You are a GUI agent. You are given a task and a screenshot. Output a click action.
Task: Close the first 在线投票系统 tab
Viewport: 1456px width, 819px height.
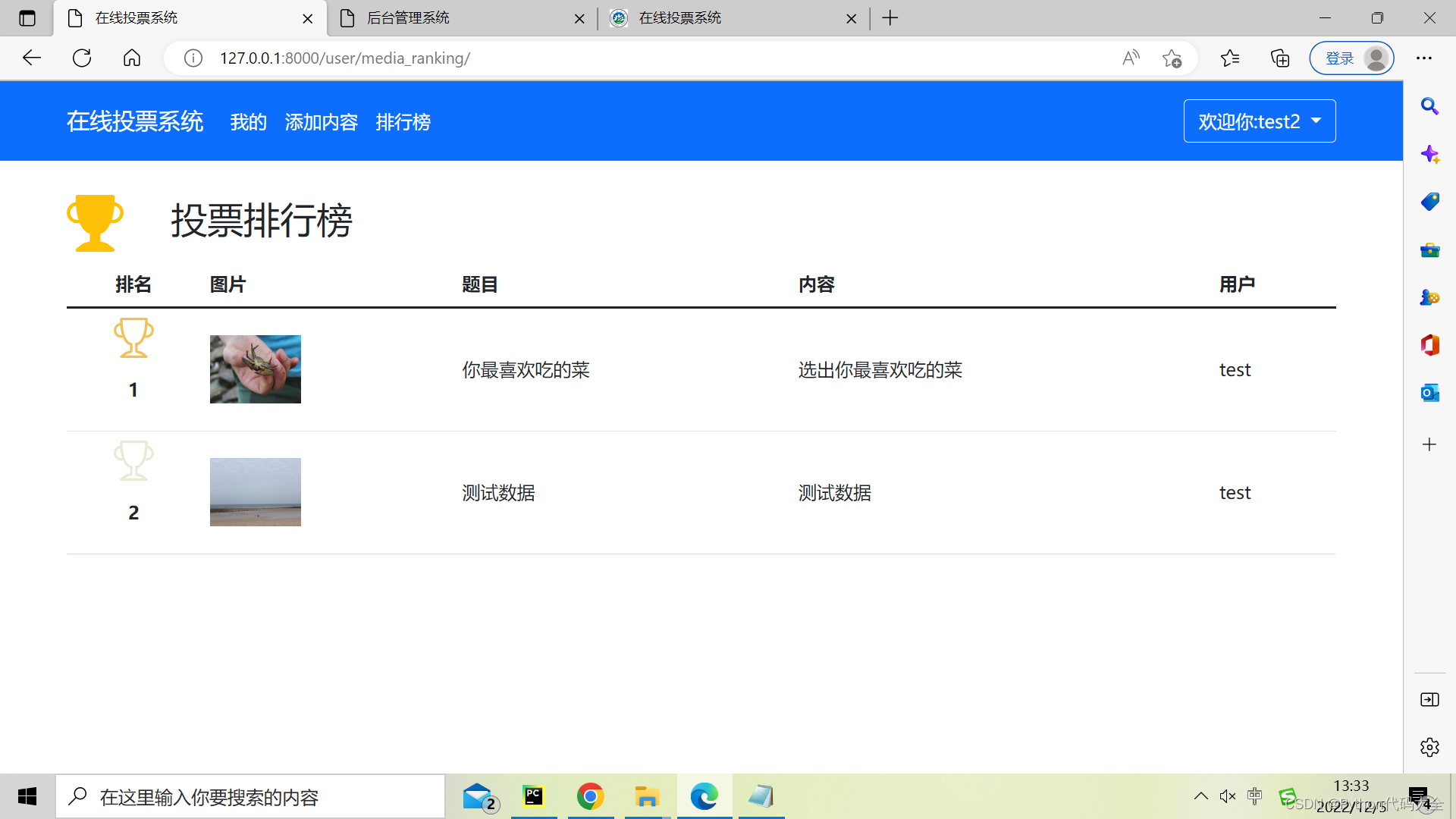pos(308,19)
